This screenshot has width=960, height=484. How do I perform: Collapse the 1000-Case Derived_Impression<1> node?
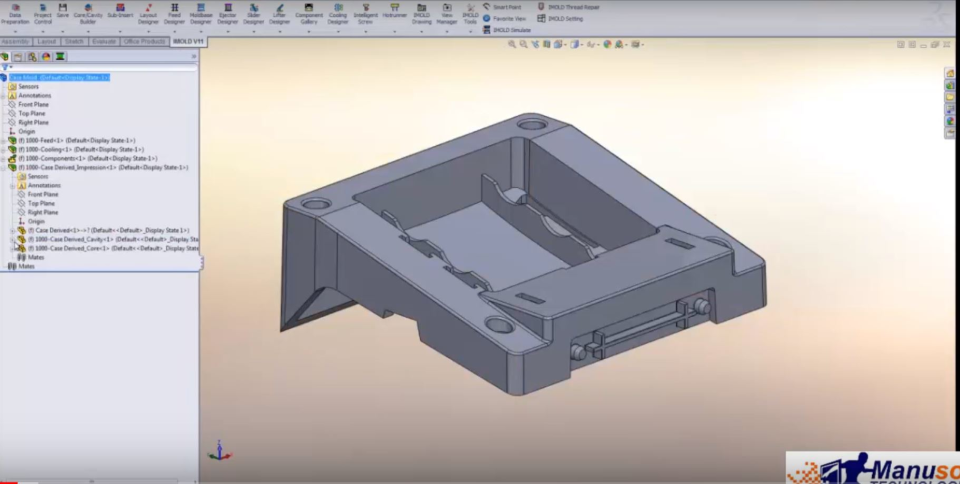tap(4, 168)
